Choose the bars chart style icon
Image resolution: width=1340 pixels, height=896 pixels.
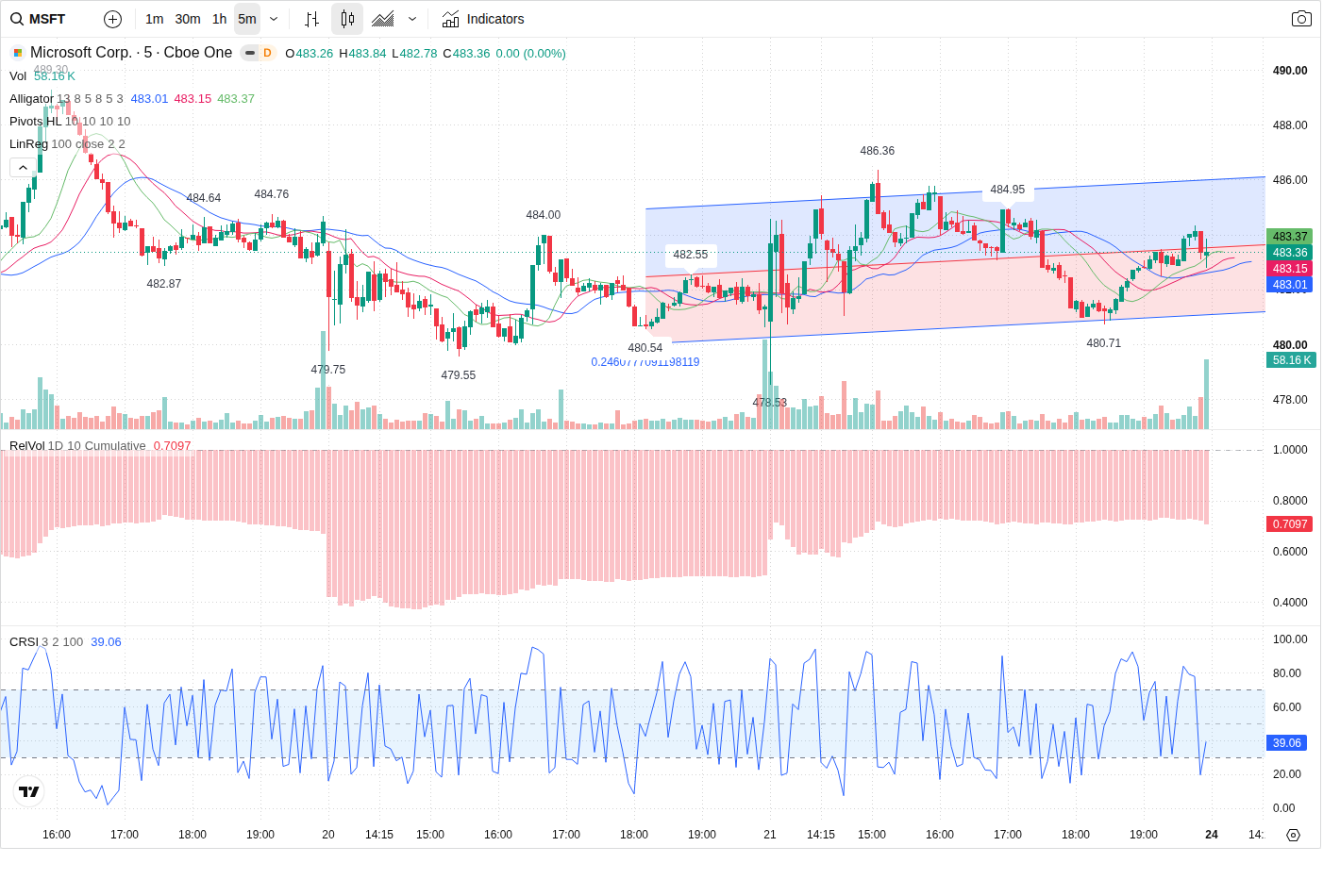click(x=311, y=19)
